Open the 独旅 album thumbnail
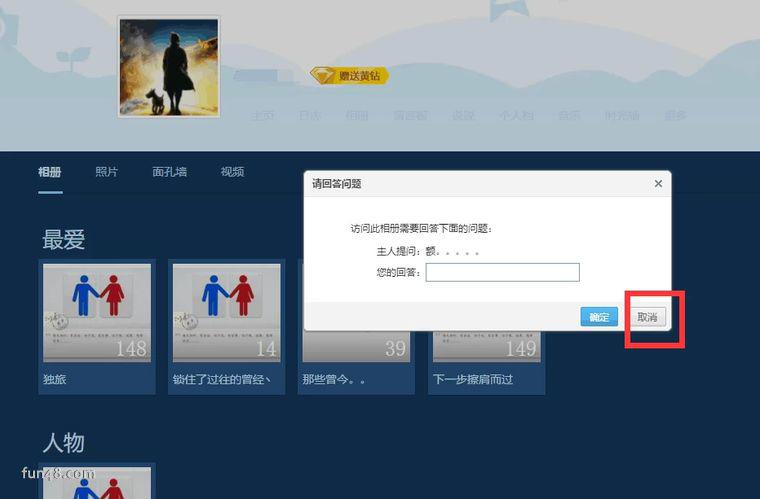 97,312
